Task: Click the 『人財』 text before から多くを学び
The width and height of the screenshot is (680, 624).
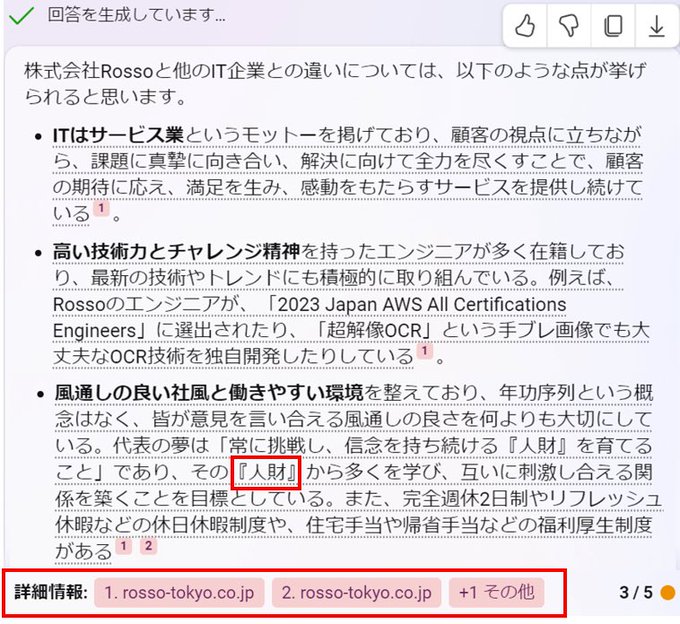Action: tap(266, 472)
